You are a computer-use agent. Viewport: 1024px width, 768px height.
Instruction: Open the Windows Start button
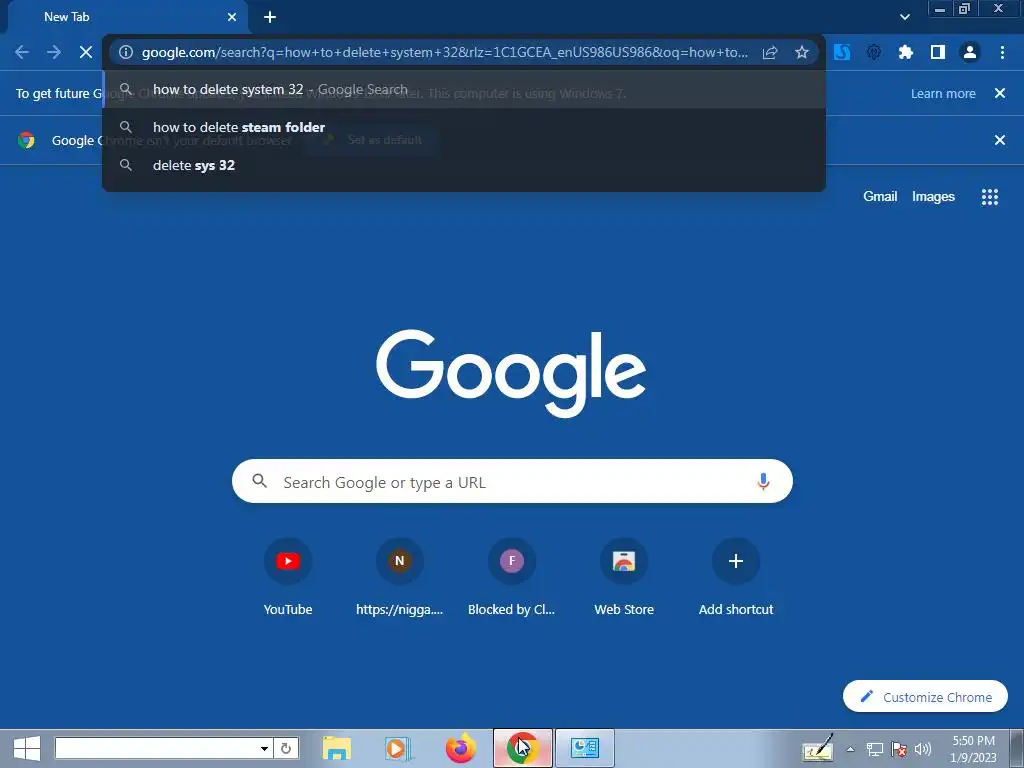pyautogui.click(x=27, y=748)
